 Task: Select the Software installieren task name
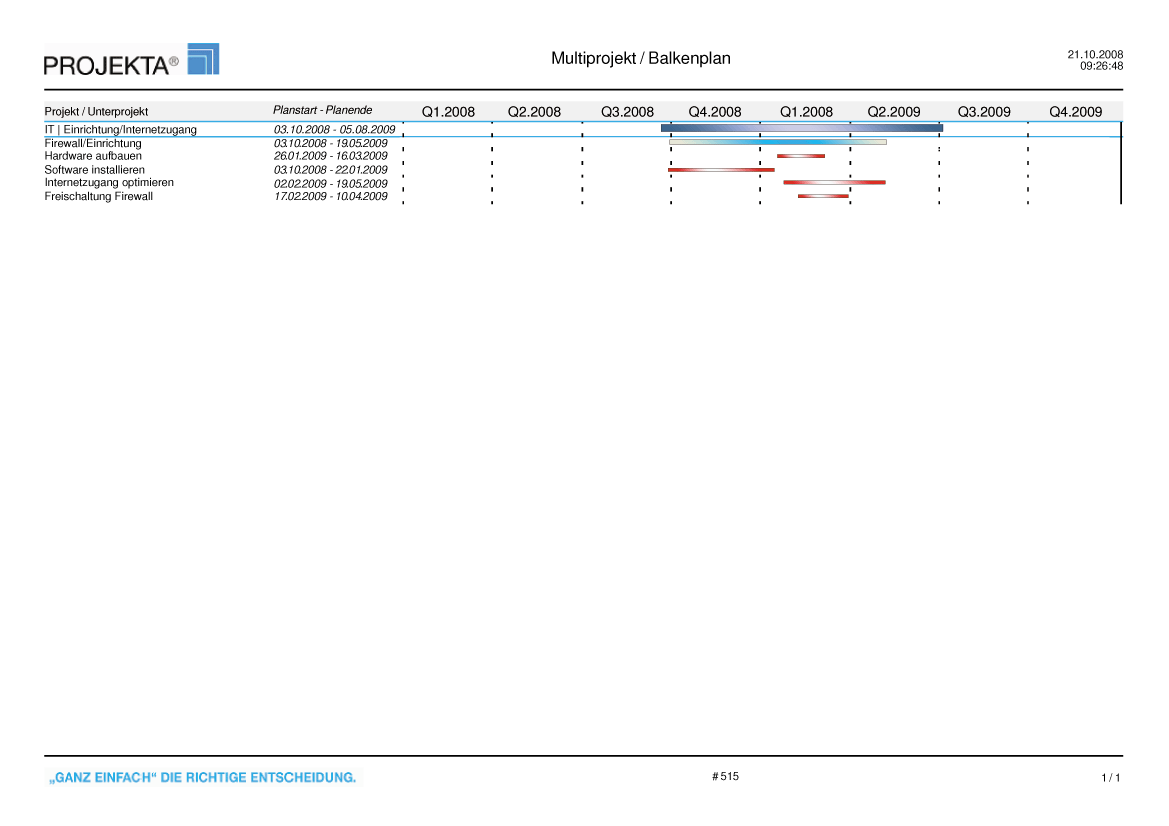pos(94,170)
